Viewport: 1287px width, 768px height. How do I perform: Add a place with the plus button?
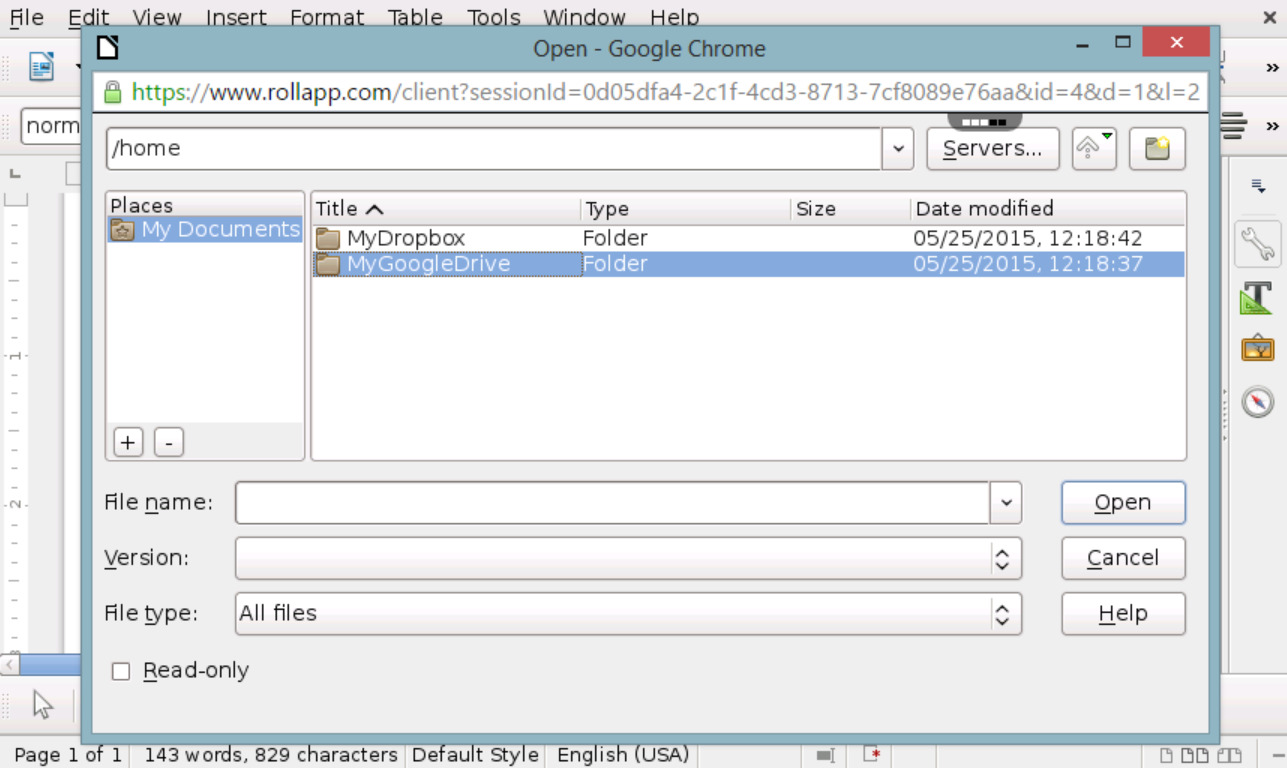[x=128, y=442]
